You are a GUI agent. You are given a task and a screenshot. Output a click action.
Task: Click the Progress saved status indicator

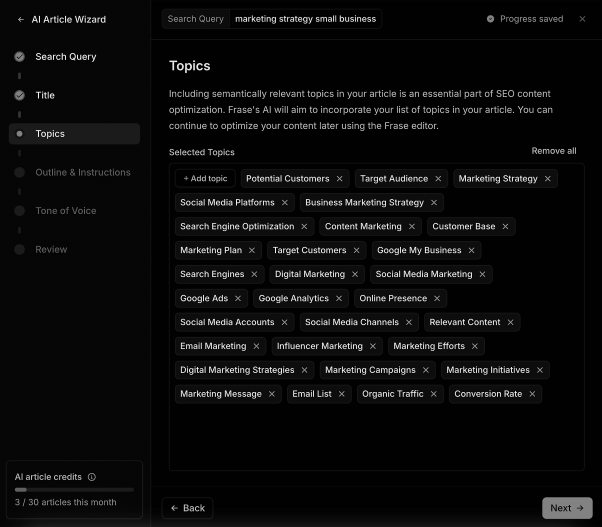525,19
